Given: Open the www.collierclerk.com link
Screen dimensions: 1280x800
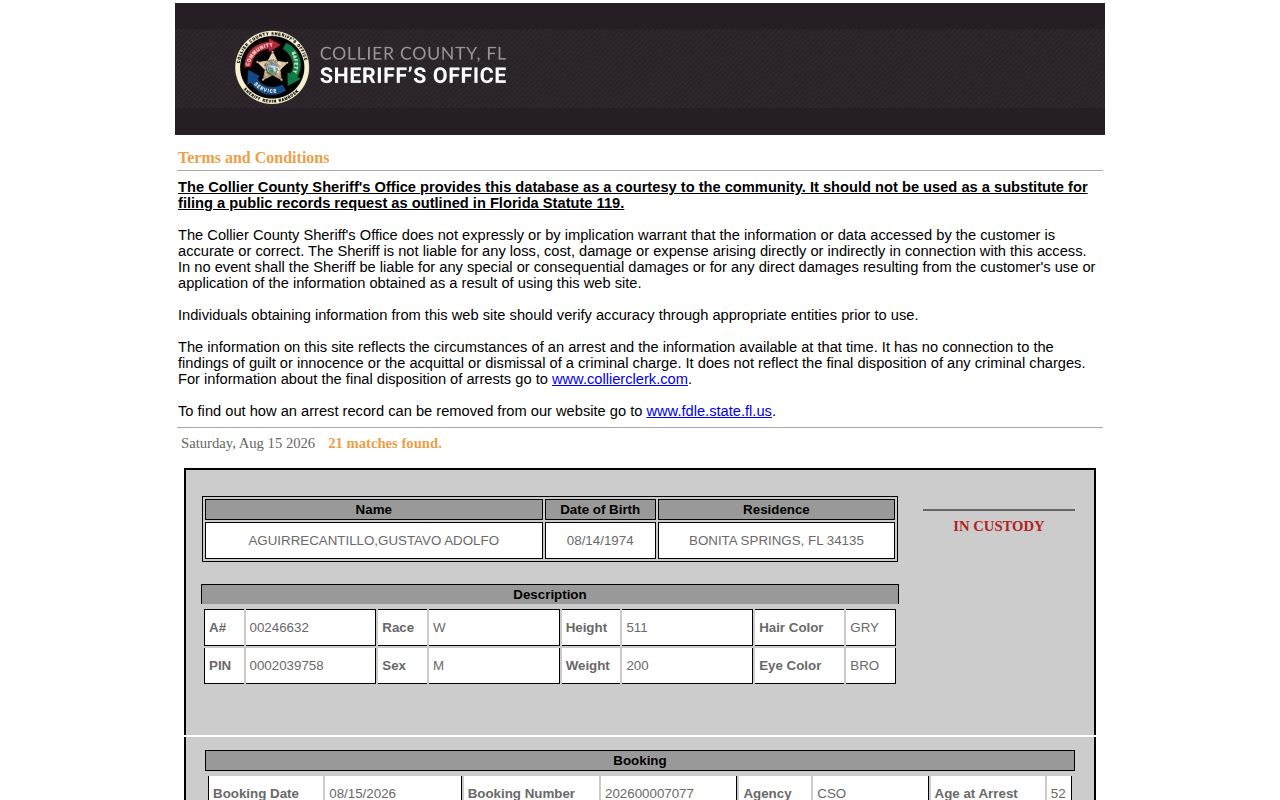Looking at the screenshot, I should coord(620,379).
